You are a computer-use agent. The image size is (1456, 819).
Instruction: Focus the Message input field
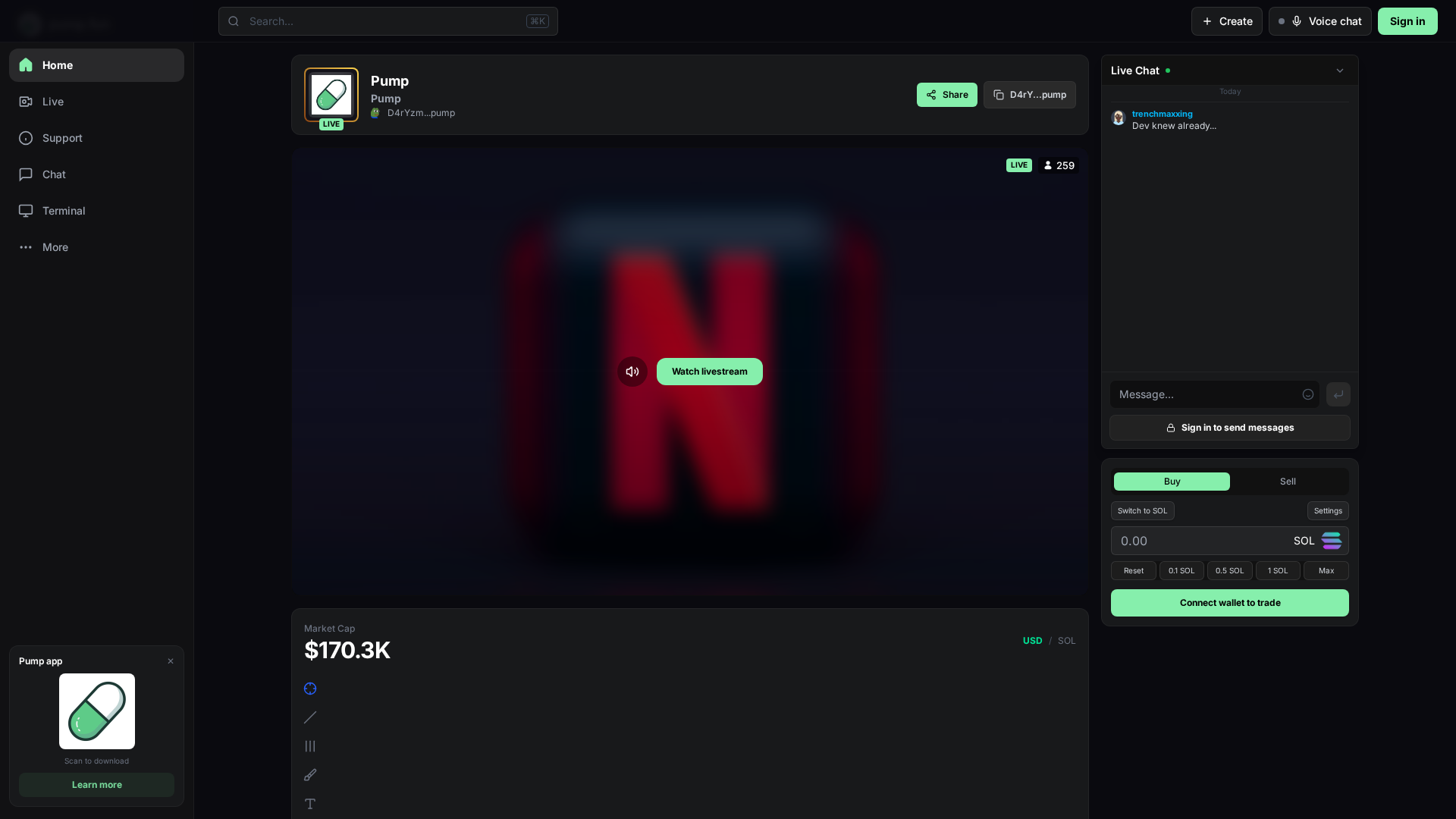coord(1215,394)
